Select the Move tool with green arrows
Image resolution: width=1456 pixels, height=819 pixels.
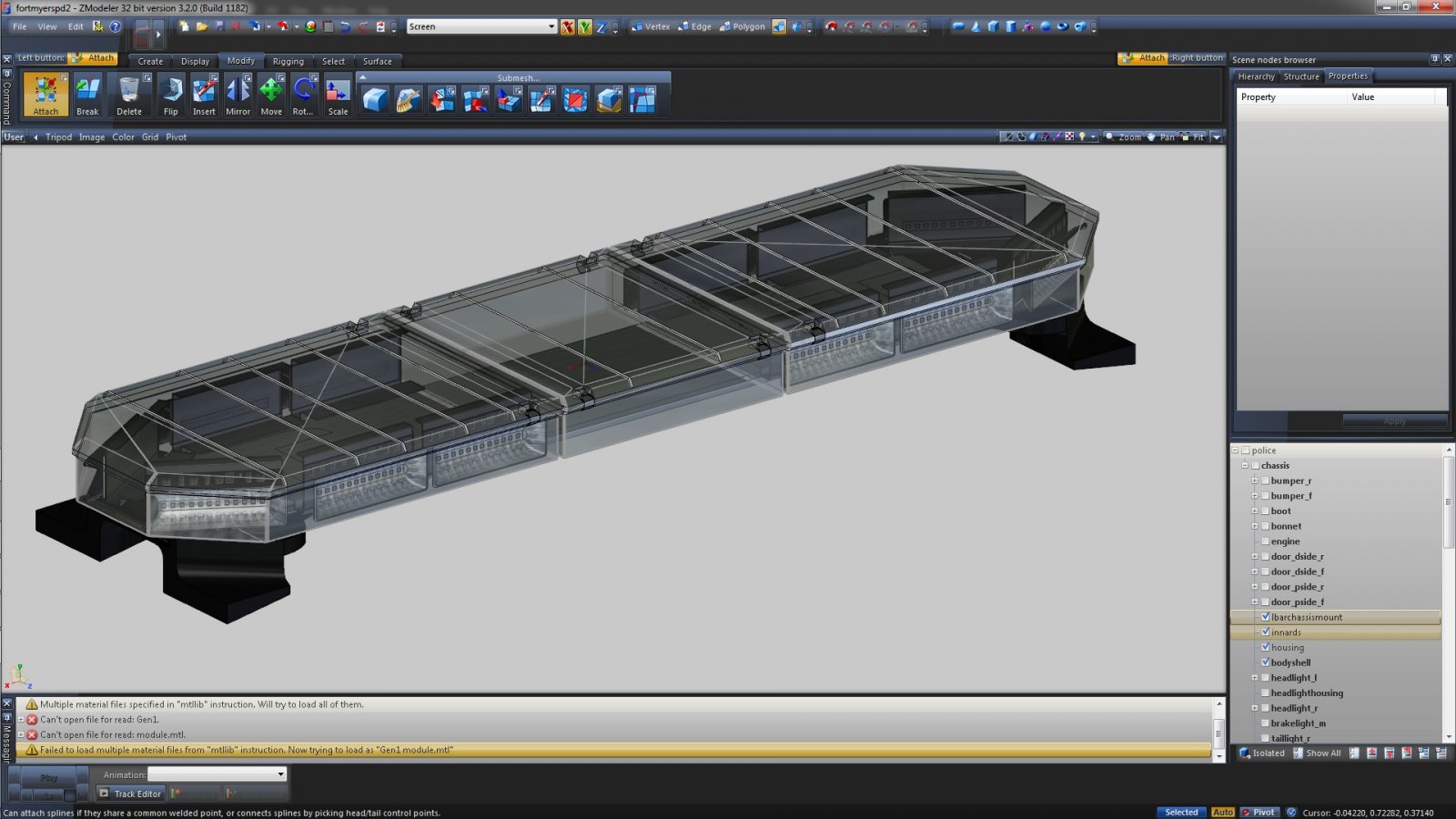tap(271, 96)
